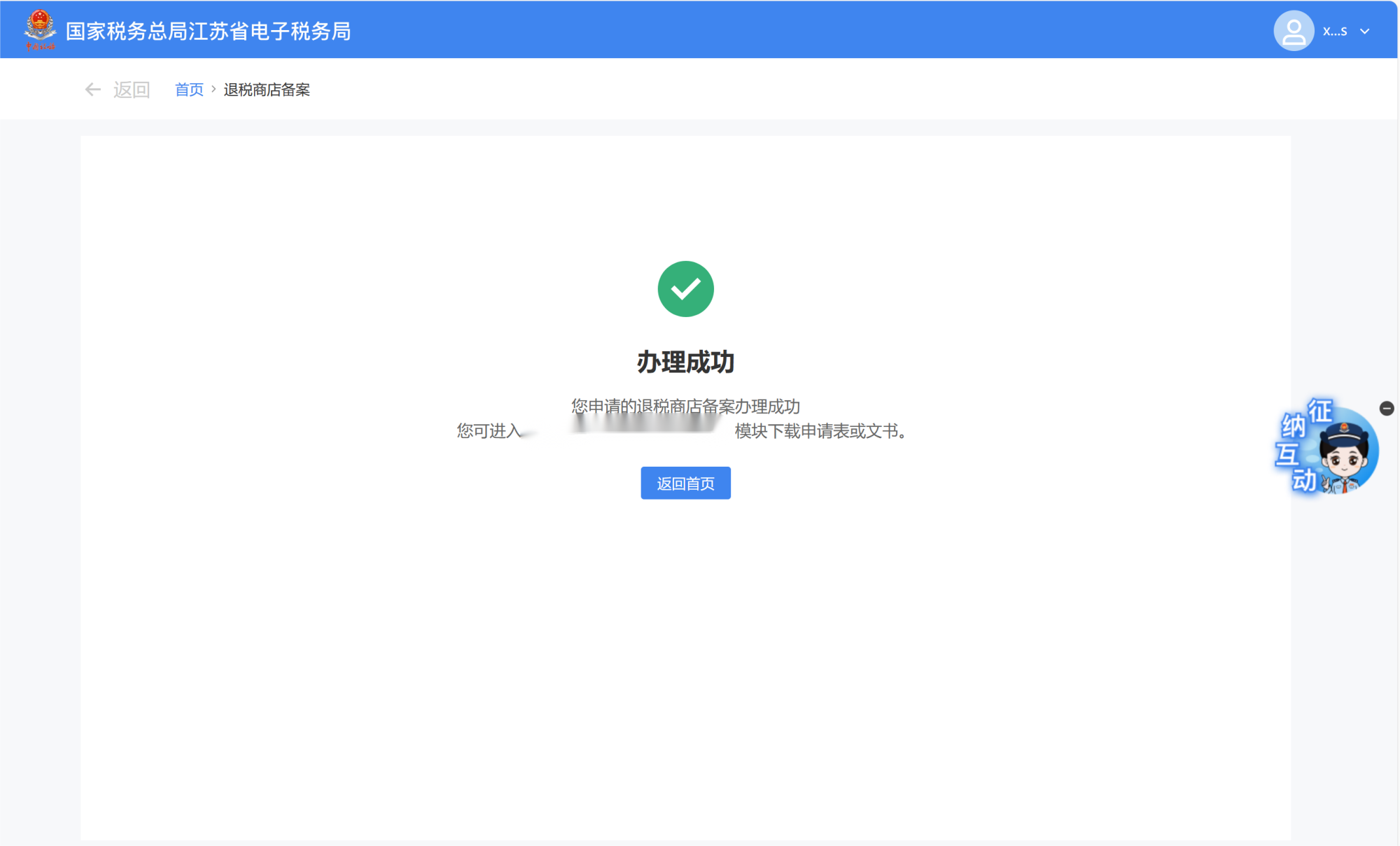
Task: Click the 国家税务总局江苏省电子税务局 site title
Action: (208, 31)
